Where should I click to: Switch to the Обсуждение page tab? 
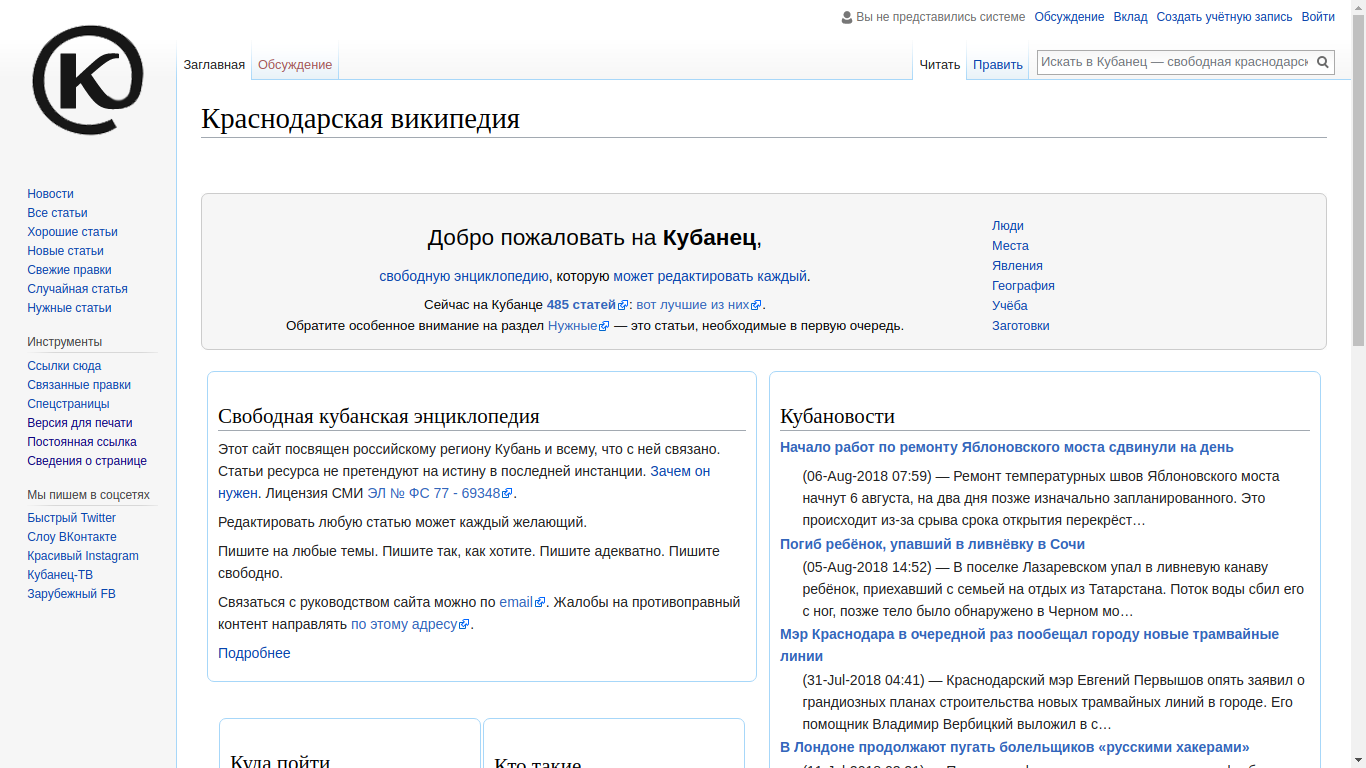[x=295, y=65]
